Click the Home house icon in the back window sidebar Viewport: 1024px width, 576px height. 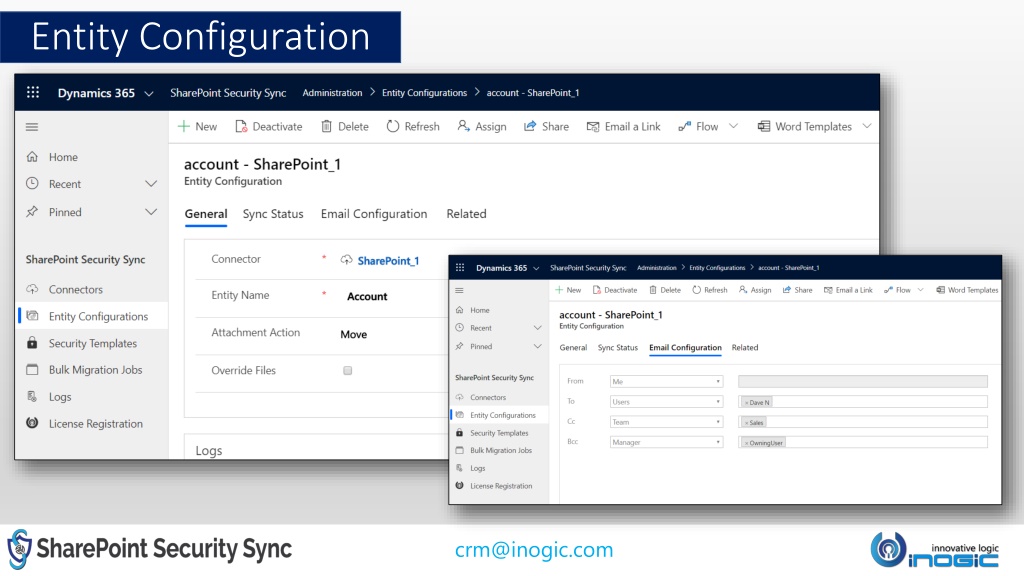point(32,157)
